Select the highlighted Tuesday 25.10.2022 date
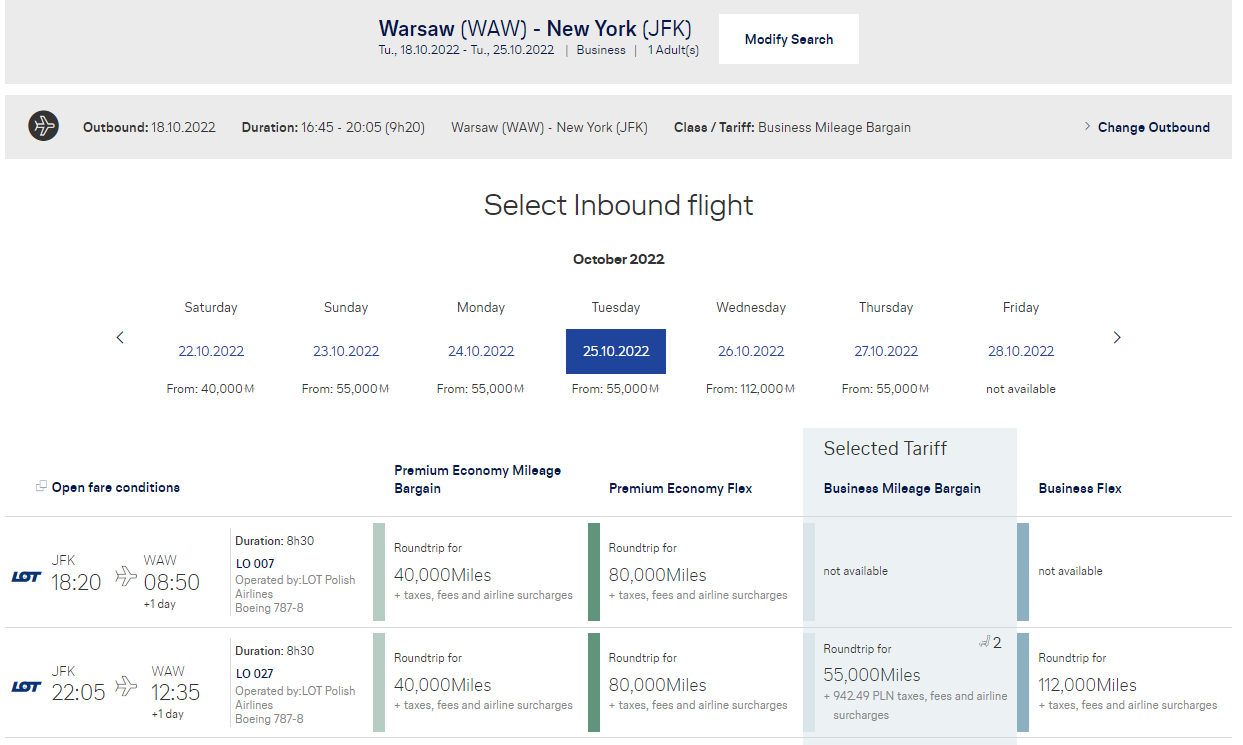Screen dimensions: 1243x745 (616, 351)
